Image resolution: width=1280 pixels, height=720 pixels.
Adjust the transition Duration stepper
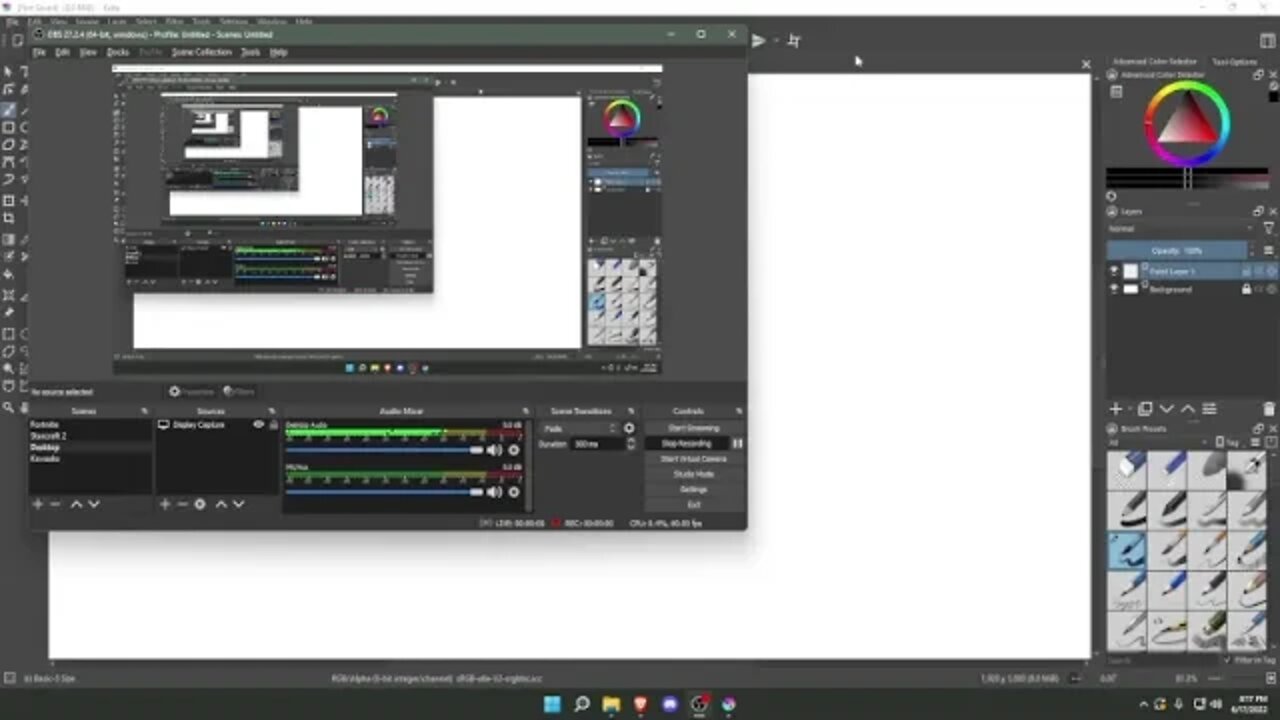coord(630,443)
